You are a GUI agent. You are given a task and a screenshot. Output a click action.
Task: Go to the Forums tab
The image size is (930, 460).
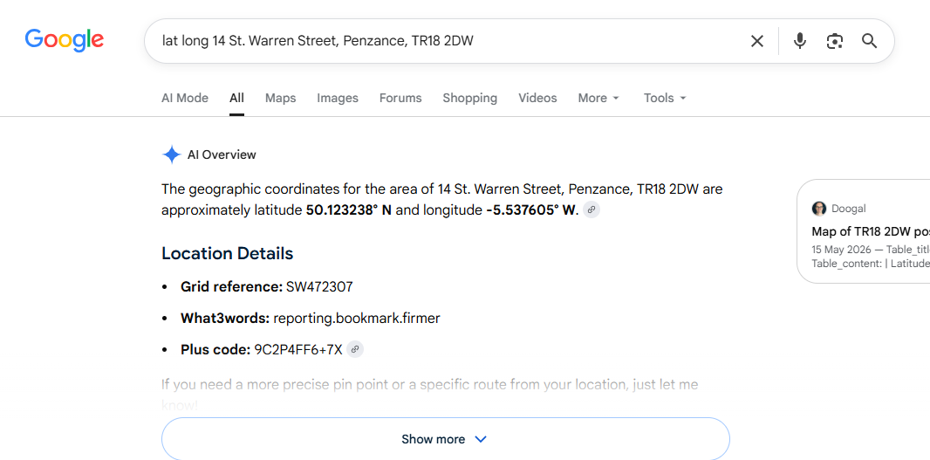(x=400, y=98)
